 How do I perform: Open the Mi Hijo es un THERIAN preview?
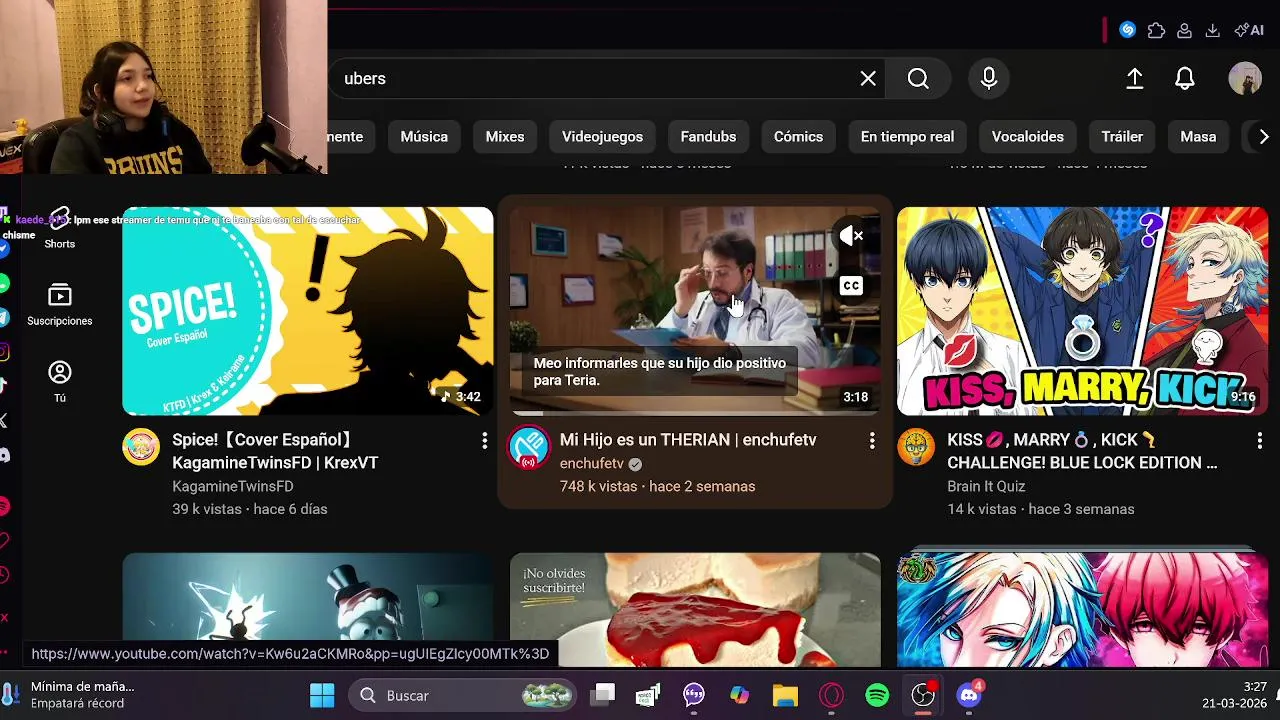point(695,311)
